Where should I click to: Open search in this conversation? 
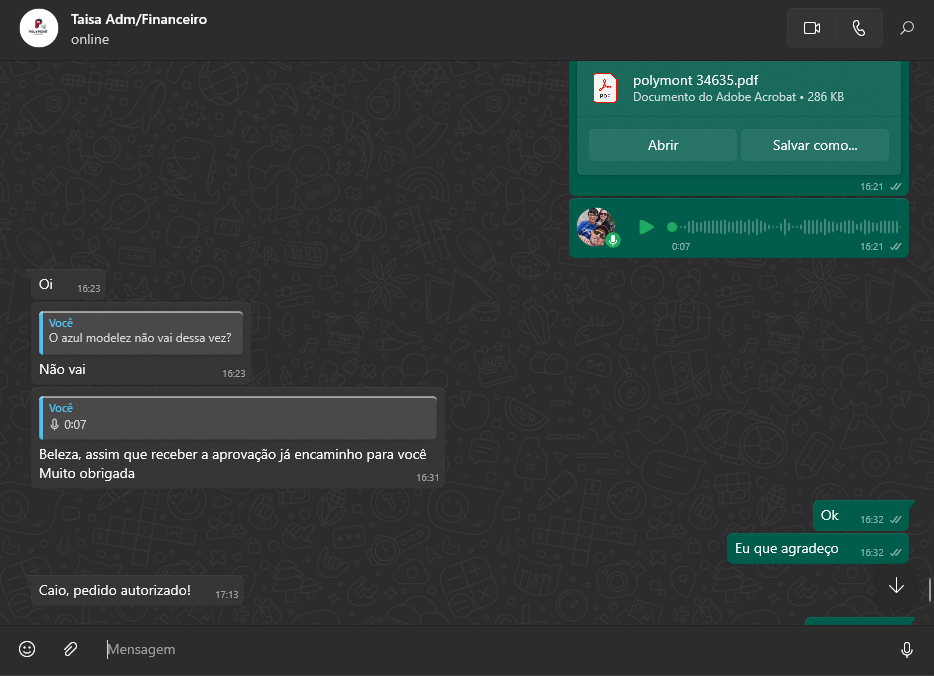(907, 28)
